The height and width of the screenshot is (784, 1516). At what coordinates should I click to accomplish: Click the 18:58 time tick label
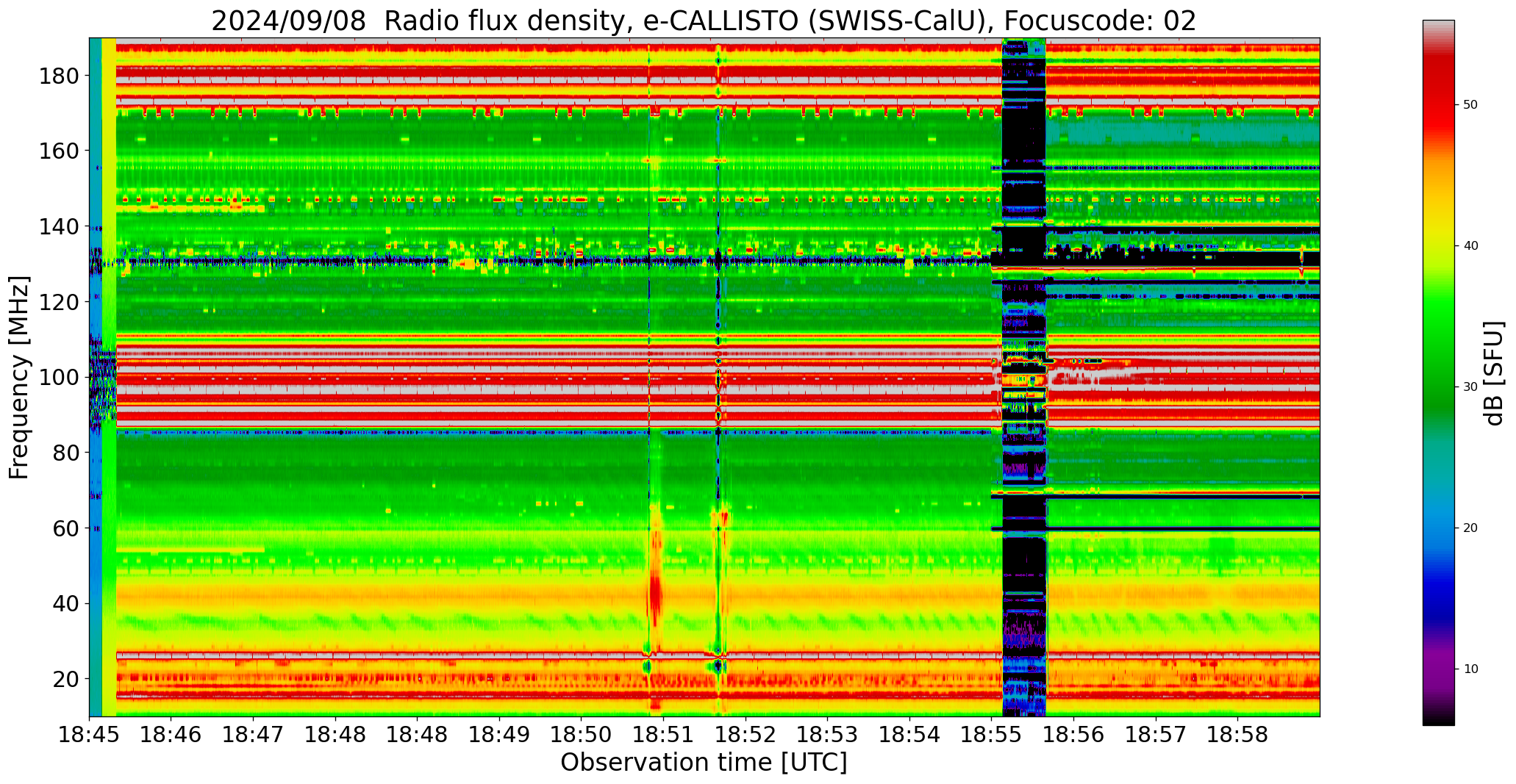1237,734
